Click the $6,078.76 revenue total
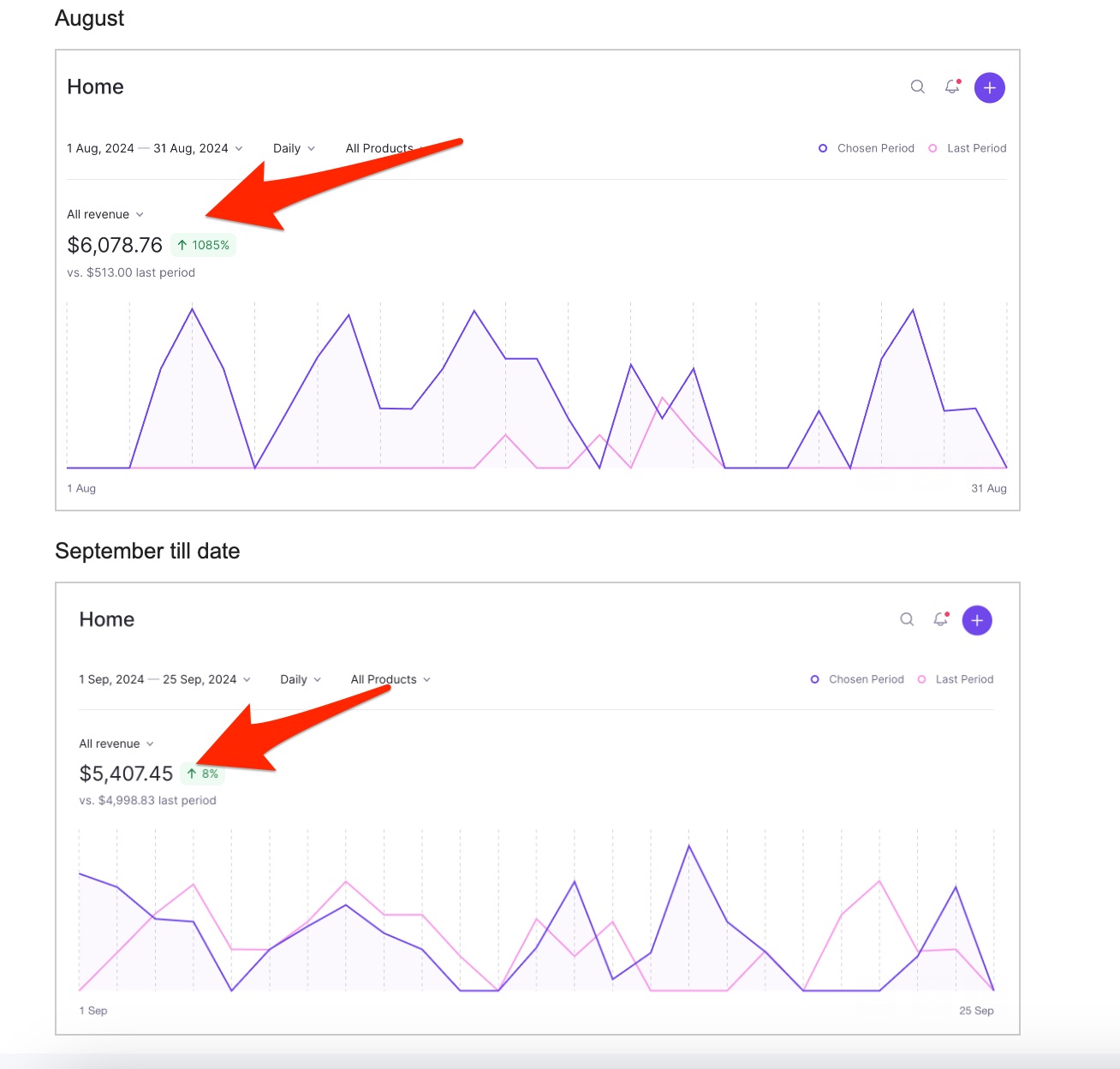Image resolution: width=1120 pixels, height=1069 pixels. coord(115,245)
